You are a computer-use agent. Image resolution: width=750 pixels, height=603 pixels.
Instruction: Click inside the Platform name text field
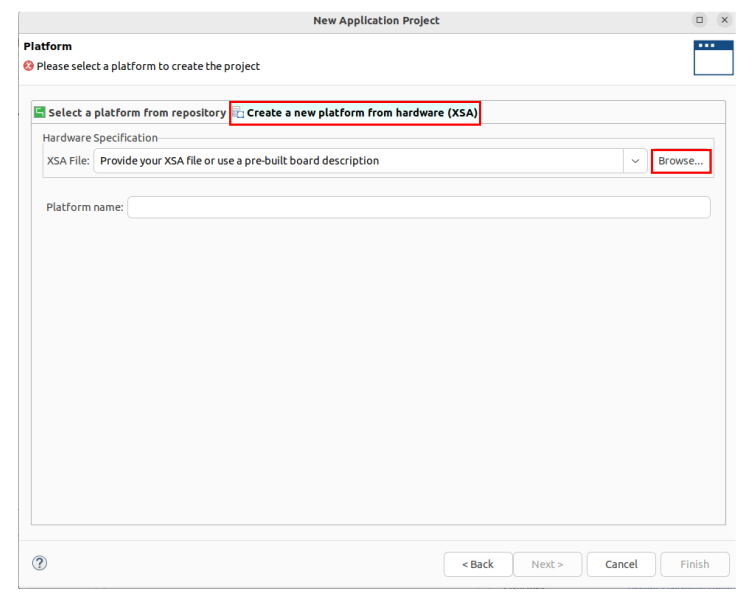click(419, 208)
